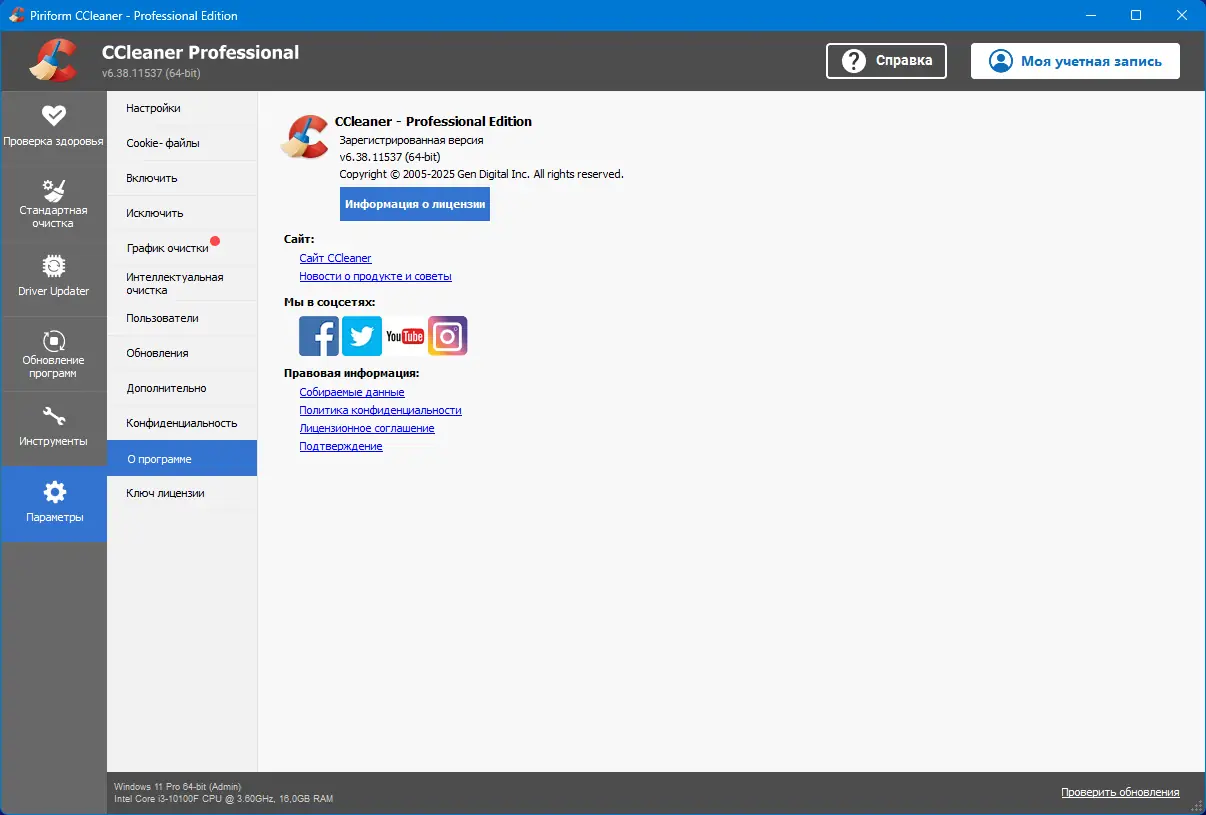Open the Ключ лицензии section

[182, 493]
